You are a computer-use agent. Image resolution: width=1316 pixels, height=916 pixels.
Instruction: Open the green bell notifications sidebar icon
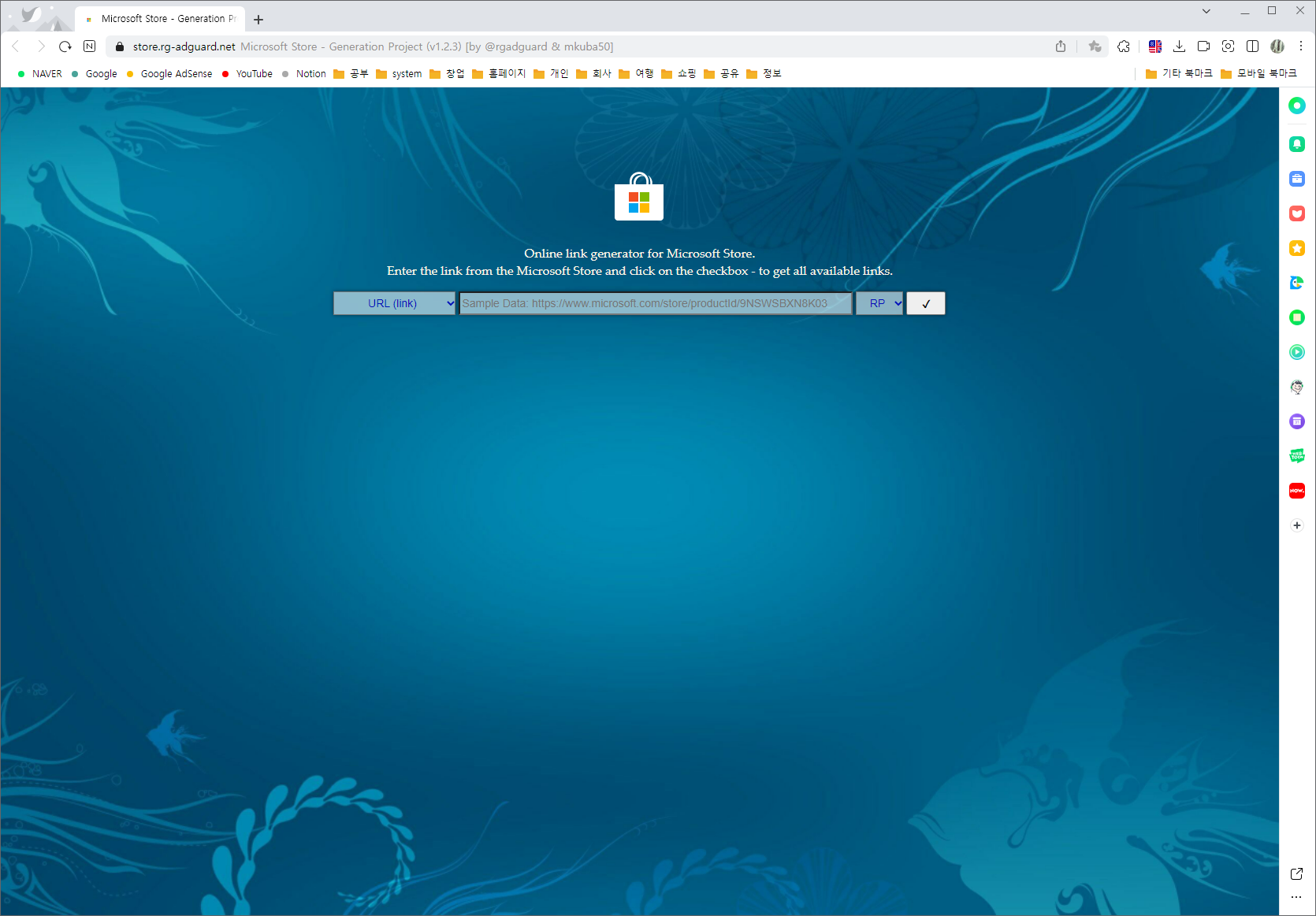coord(1297,144)
